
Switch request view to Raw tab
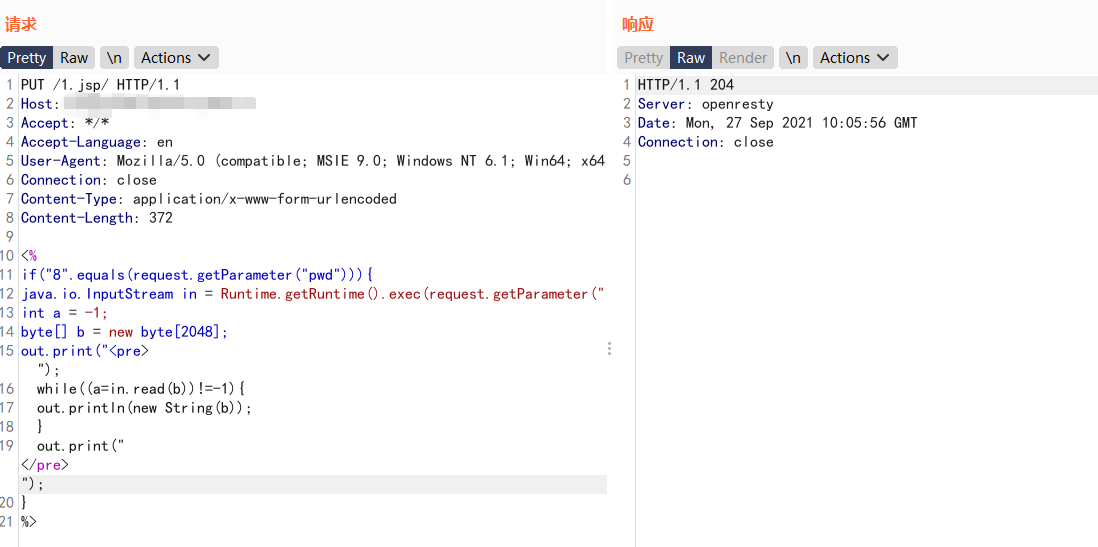click(x=74, y=57)
